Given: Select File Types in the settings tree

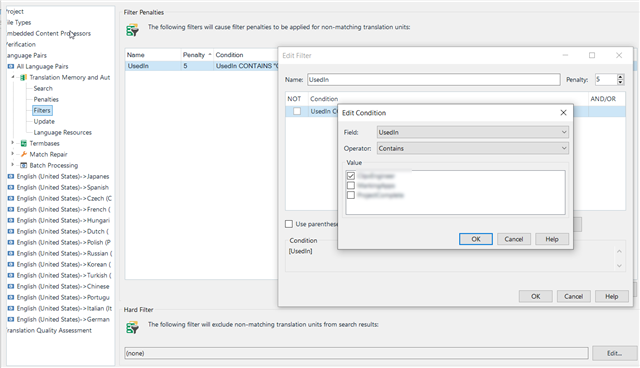Looking at the screenshot, I should pos(19,22).
